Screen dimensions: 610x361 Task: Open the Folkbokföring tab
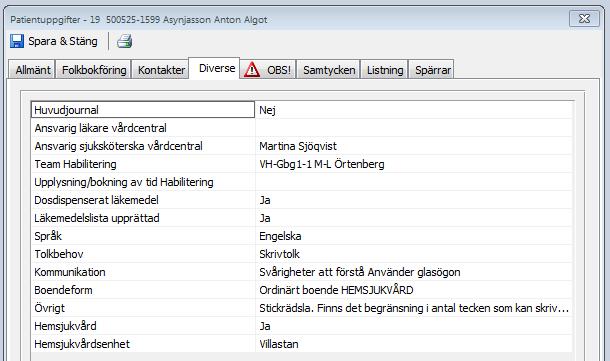point(94,70)
